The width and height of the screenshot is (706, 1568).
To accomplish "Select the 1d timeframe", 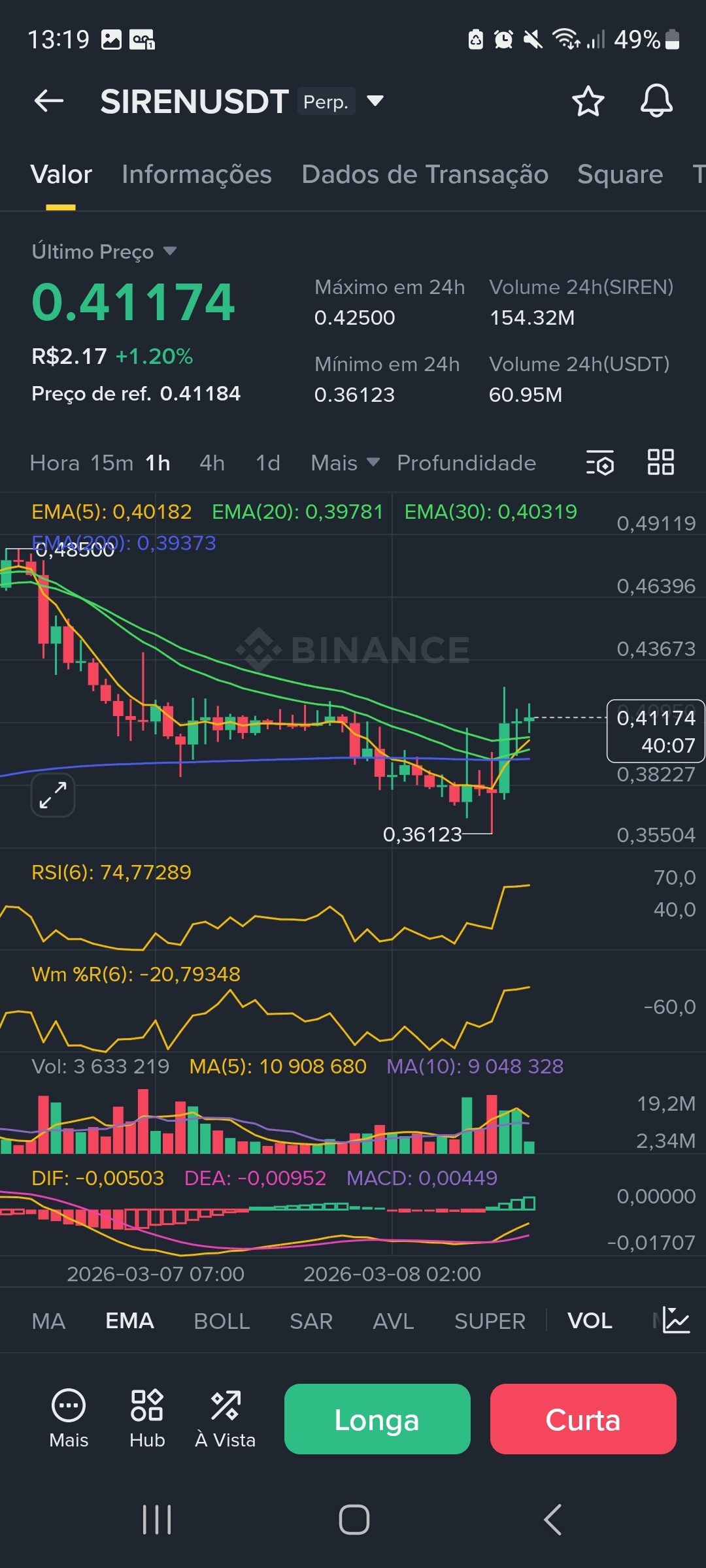I will coord(267,463).
